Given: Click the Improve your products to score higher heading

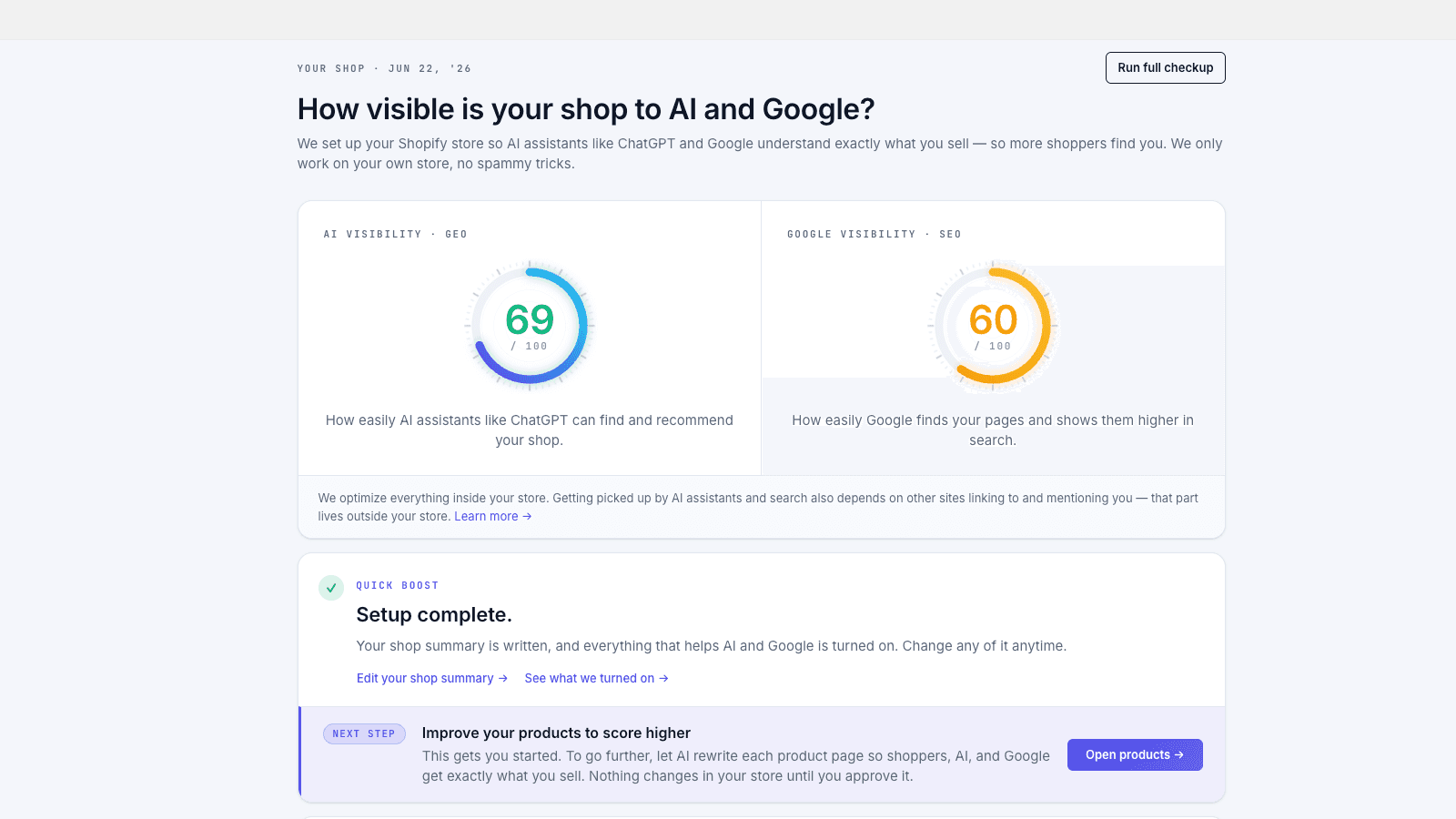Looking at the screenshot, I should coord(556,733).
